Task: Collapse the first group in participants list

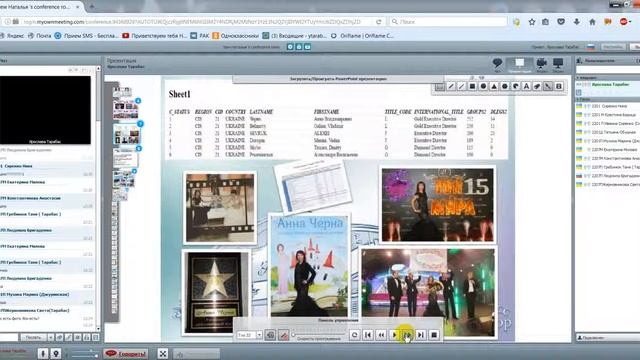Action: click(578, 78)
